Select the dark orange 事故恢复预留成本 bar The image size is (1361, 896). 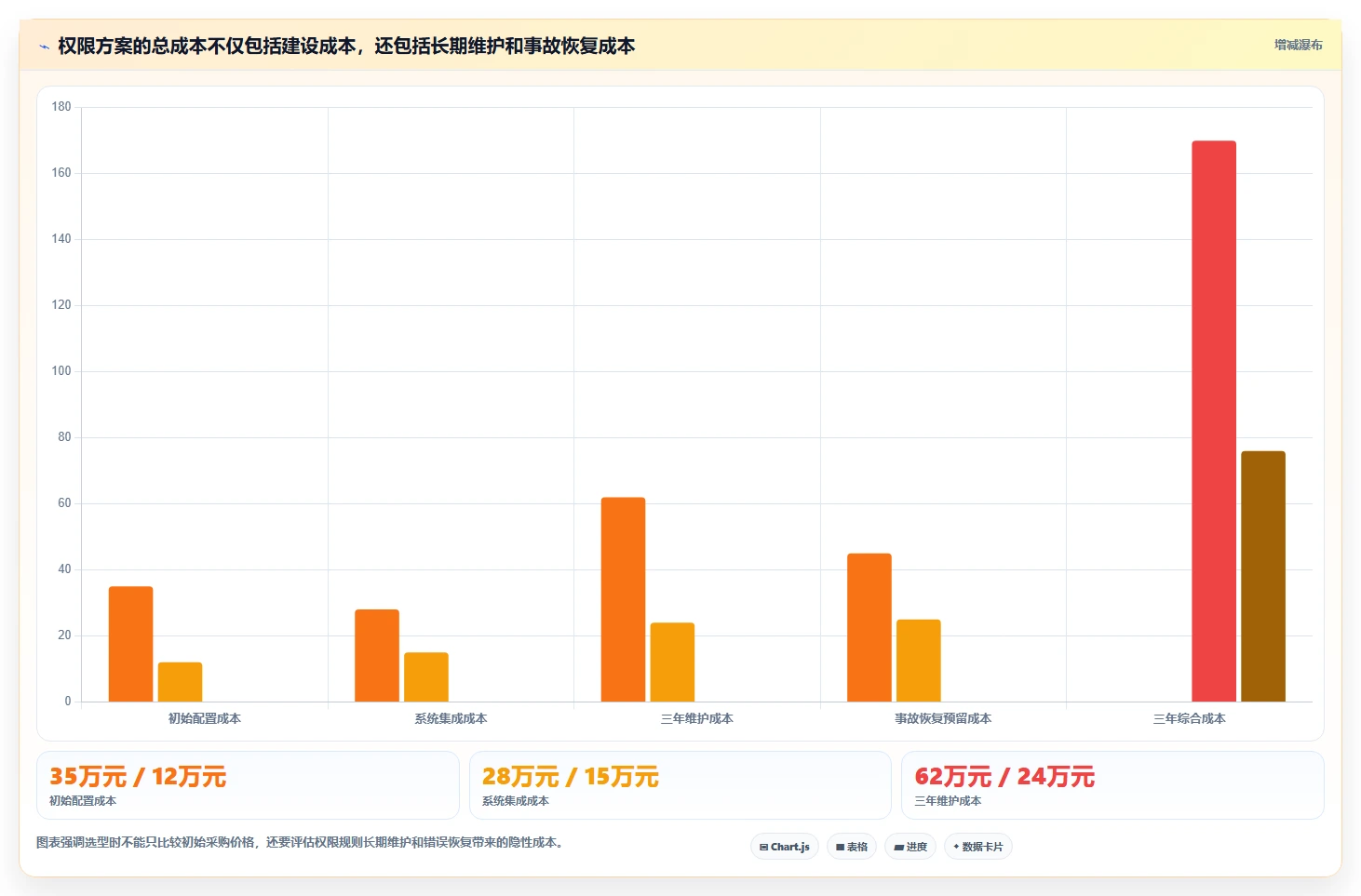point(869,628)
